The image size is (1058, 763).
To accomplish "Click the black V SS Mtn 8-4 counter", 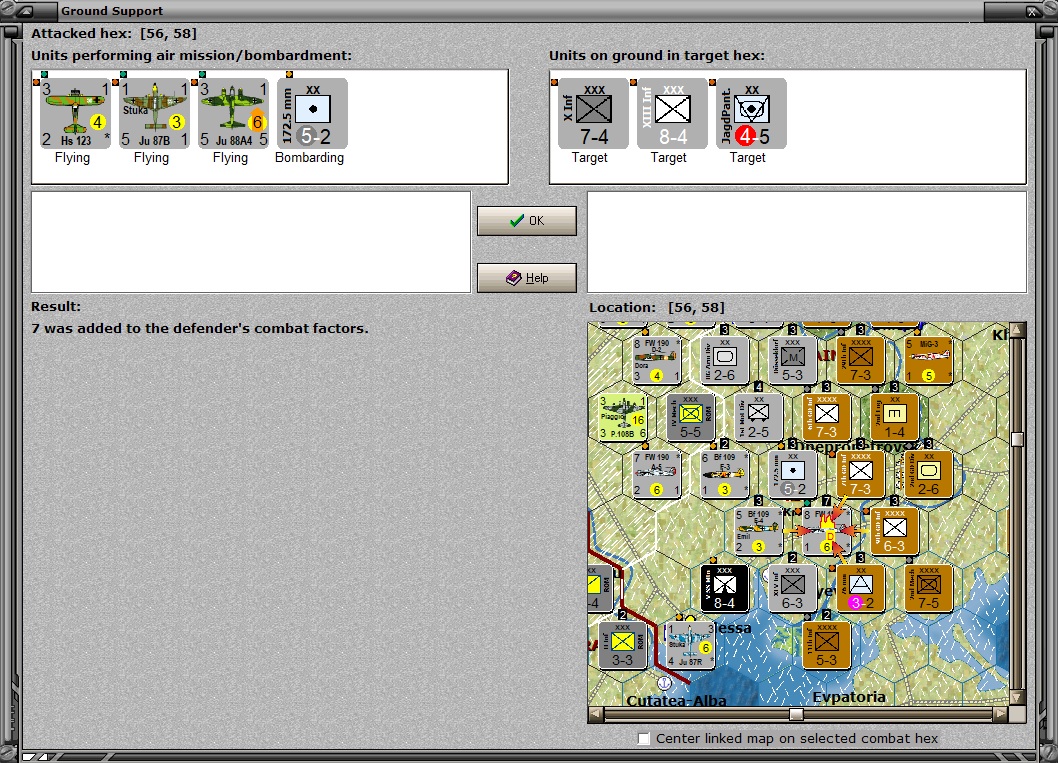I will [724, 588].
